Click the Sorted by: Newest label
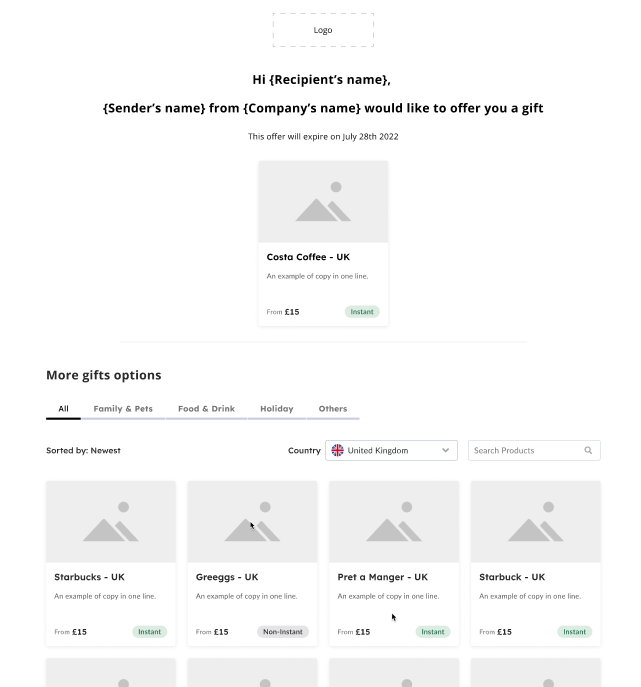641x687 pixels. pyautogui.click(x=83, y=450)
